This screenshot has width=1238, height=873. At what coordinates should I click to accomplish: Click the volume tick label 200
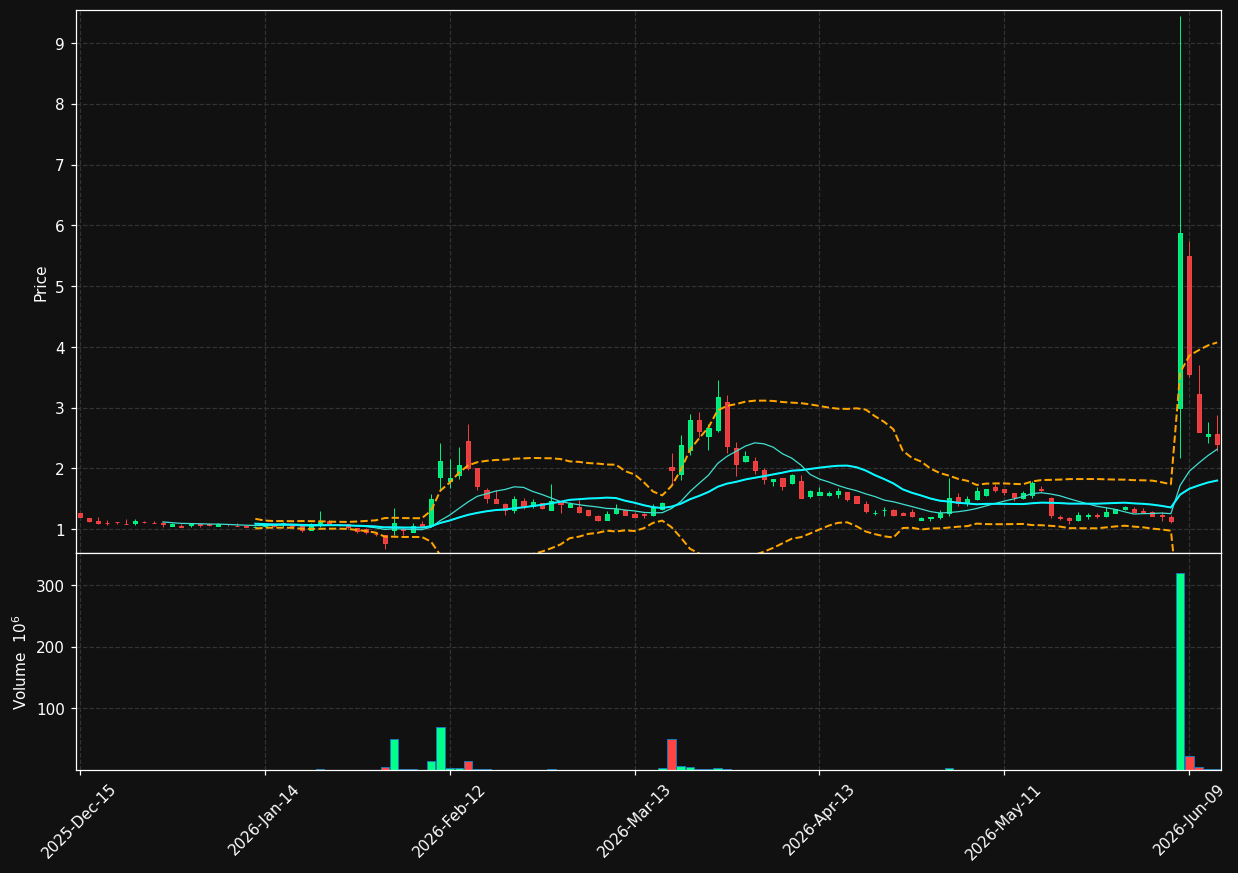pos(52,647)
